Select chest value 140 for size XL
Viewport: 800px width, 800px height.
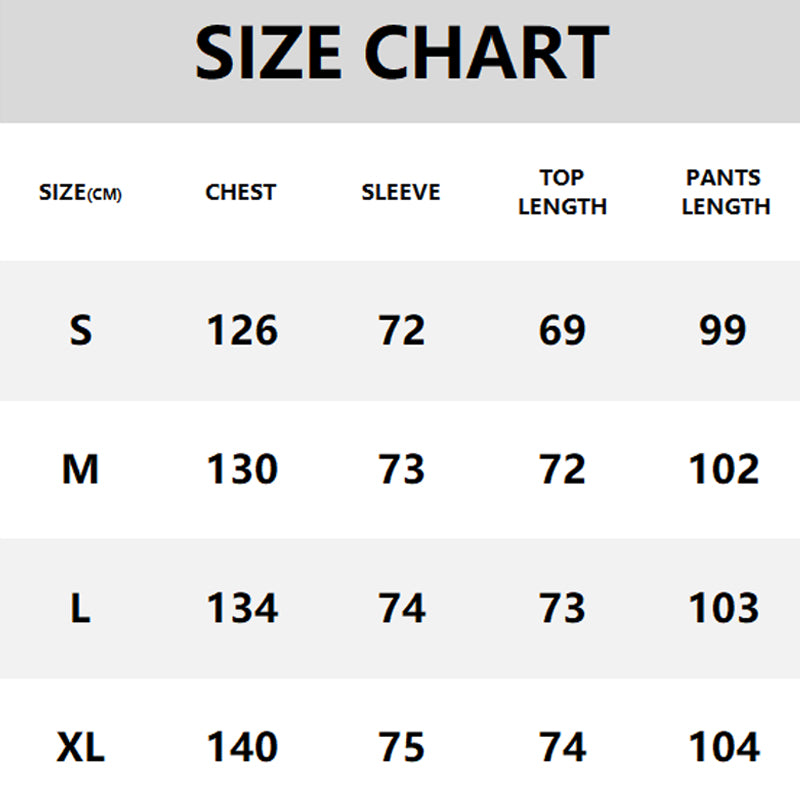point(242,747)
